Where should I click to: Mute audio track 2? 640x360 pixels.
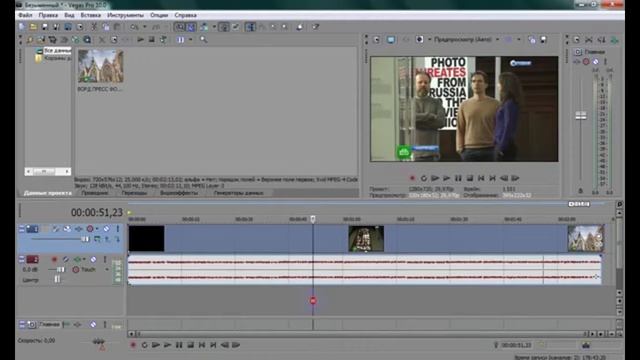tap(93, 259)
